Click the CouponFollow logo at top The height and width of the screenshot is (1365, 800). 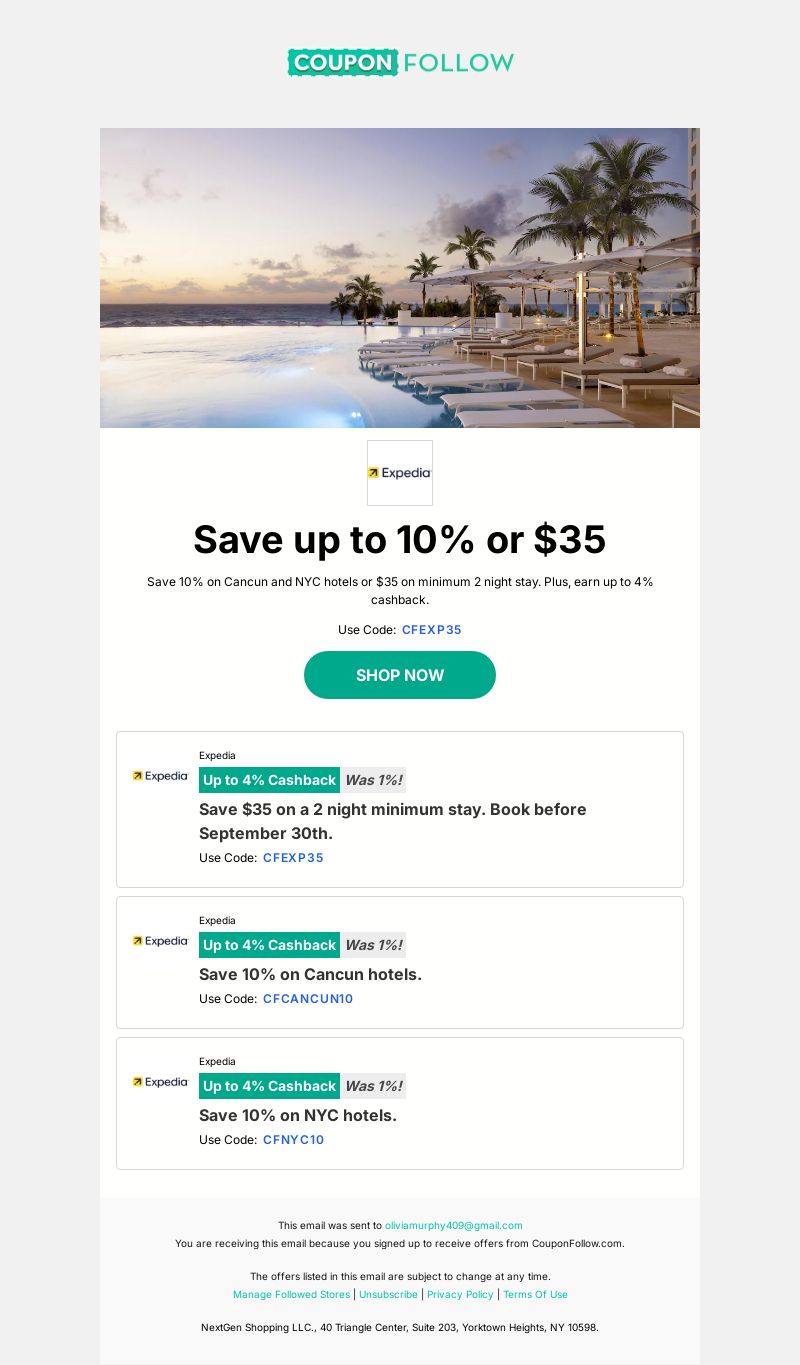coord(400,62)
